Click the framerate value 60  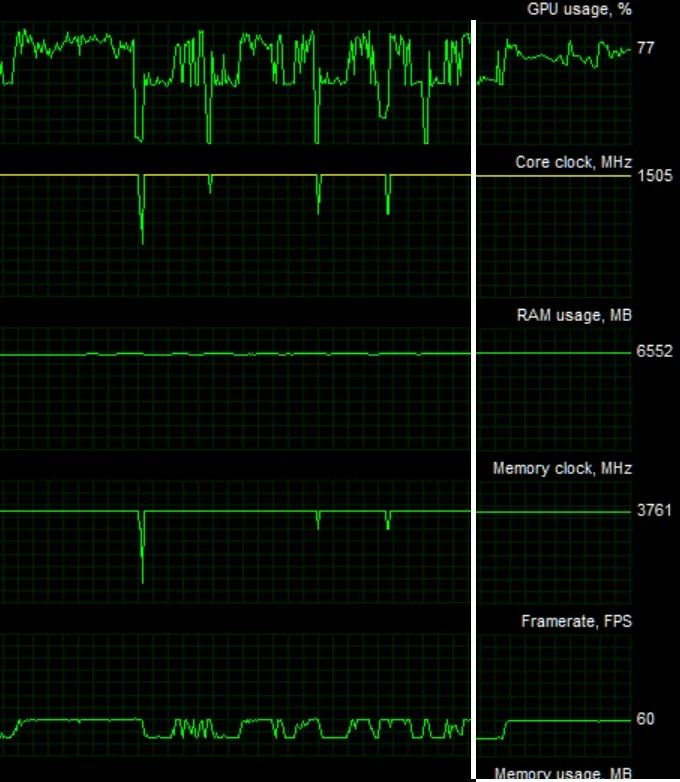[645, 719]
